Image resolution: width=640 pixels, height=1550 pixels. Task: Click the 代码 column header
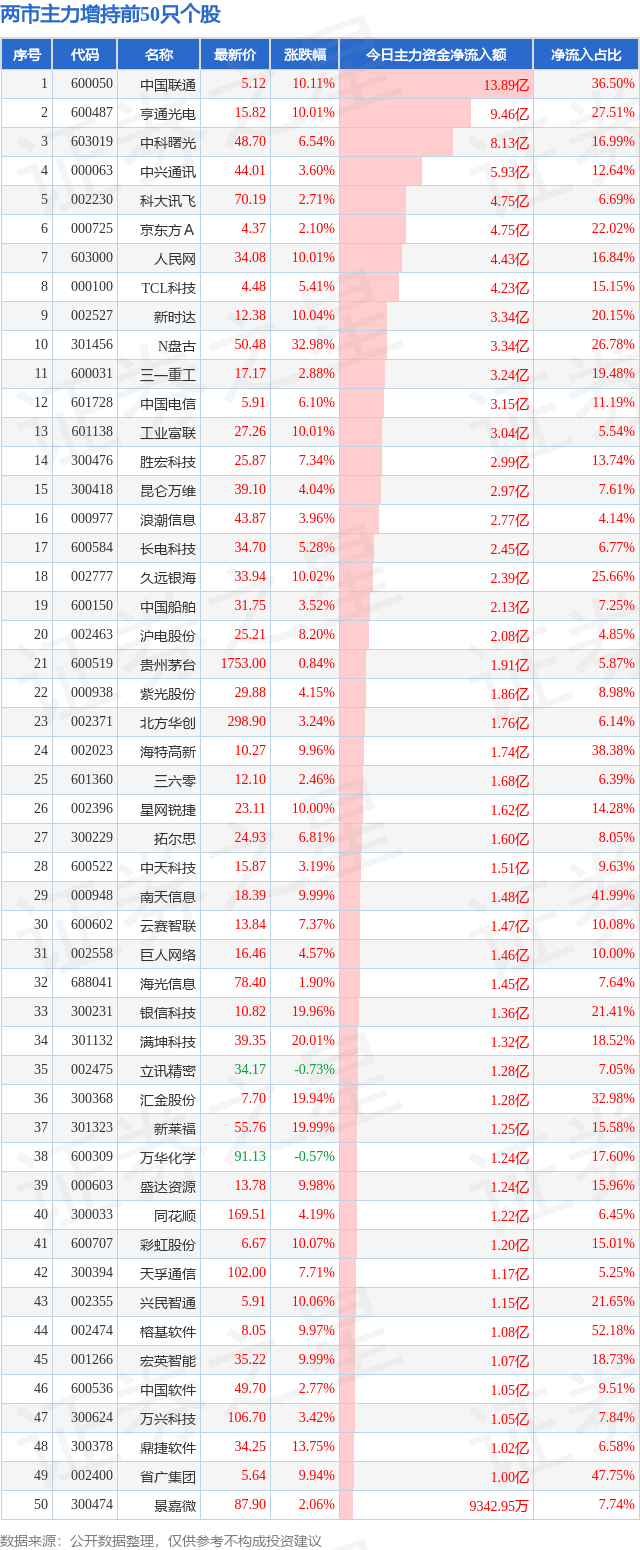85,55
